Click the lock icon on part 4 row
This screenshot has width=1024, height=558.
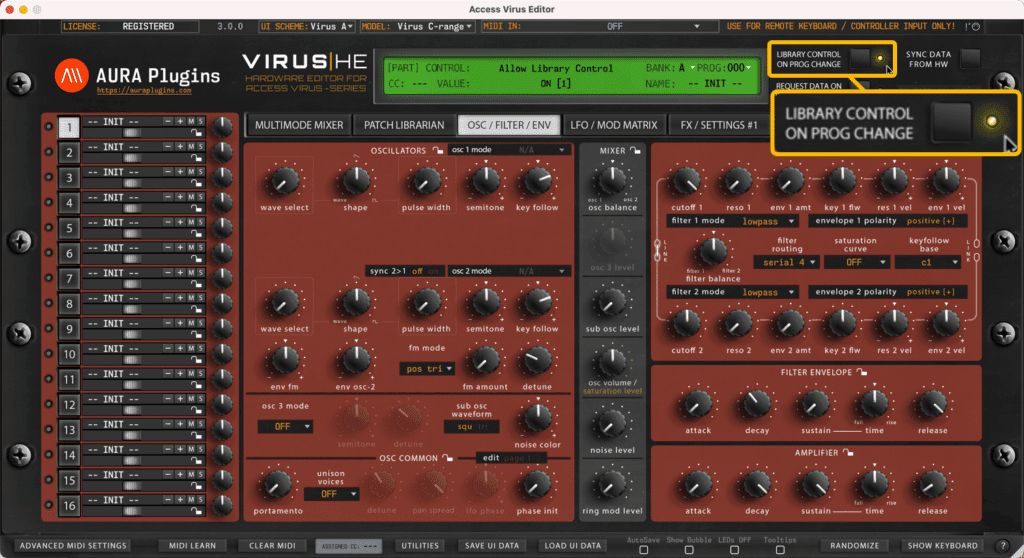click(196, 208)
